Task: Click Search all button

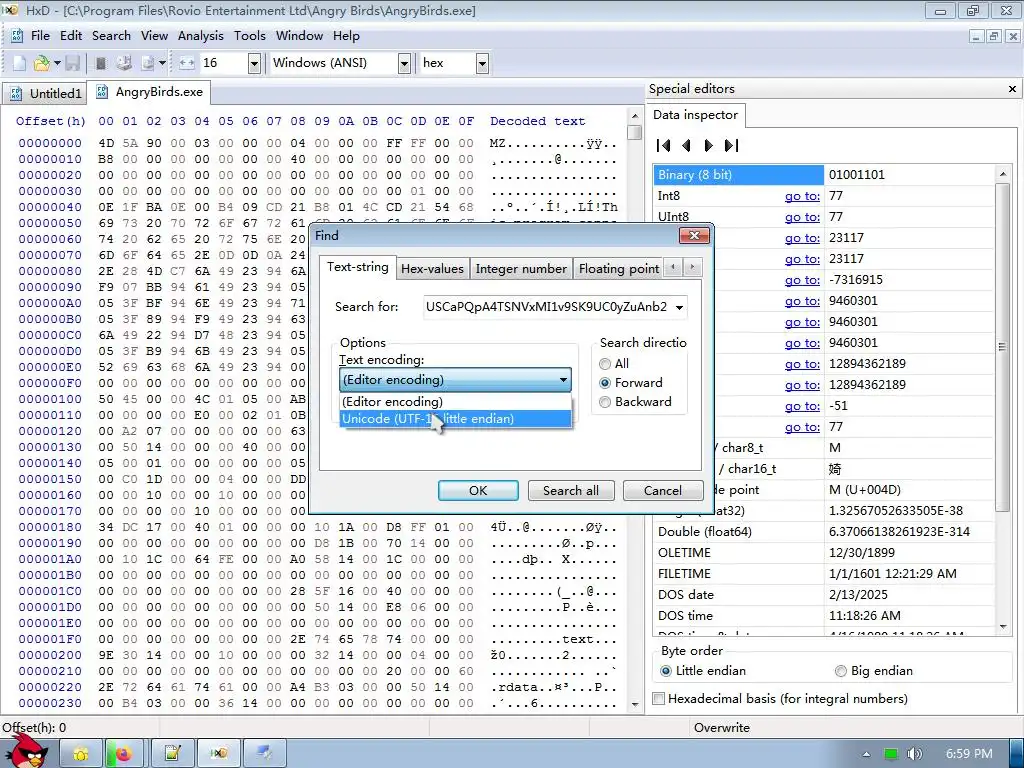Action: [x=571, y=490]
